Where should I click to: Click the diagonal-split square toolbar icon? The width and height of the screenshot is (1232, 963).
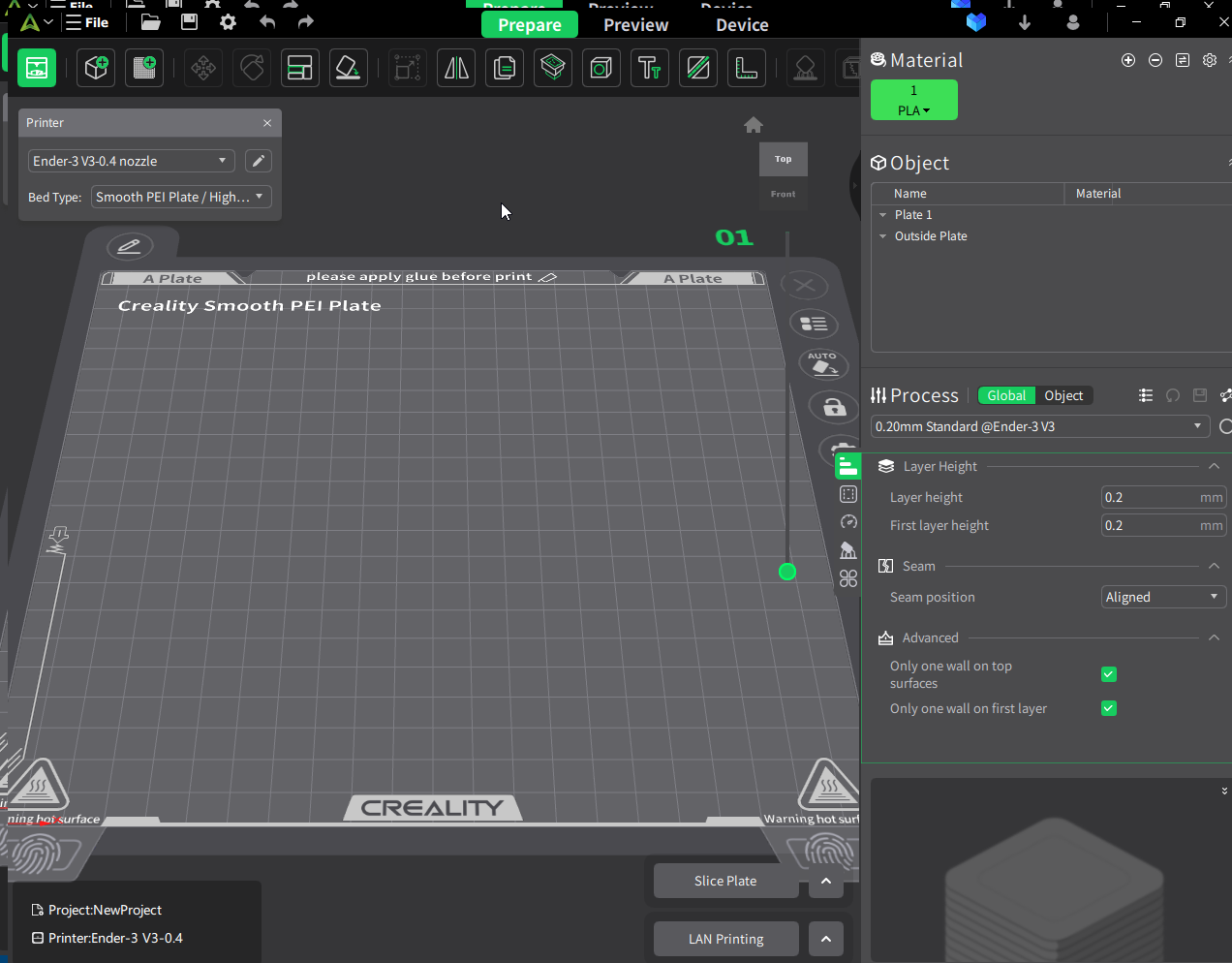point(698,68)
